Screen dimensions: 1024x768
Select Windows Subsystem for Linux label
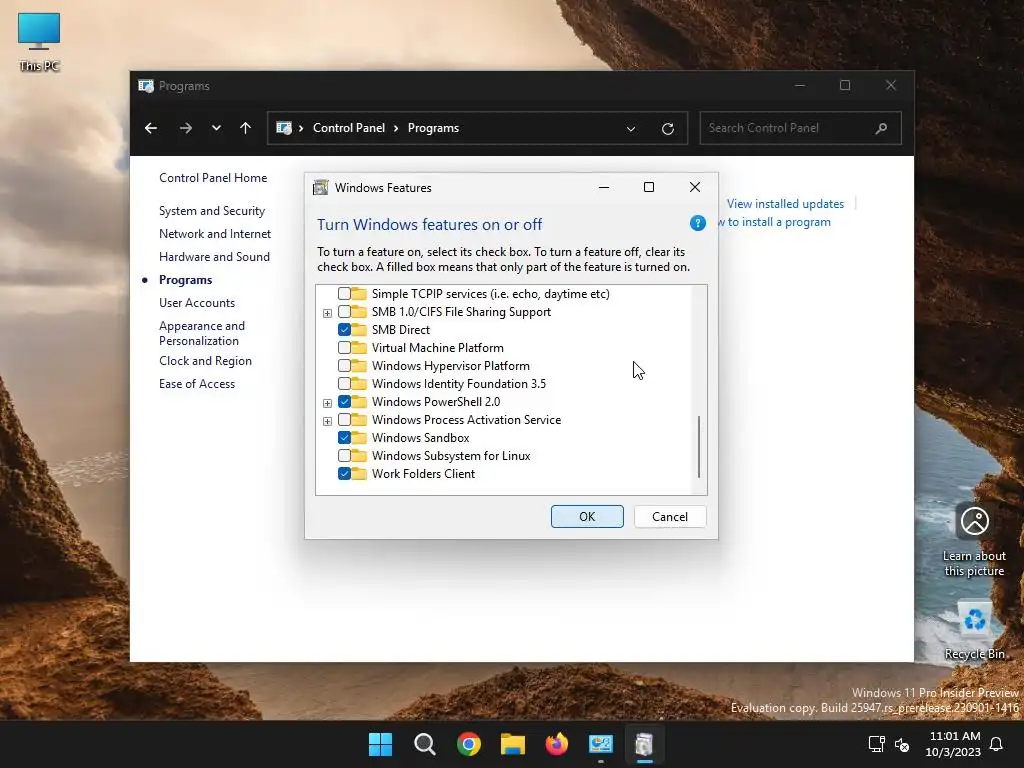point(451,456)
